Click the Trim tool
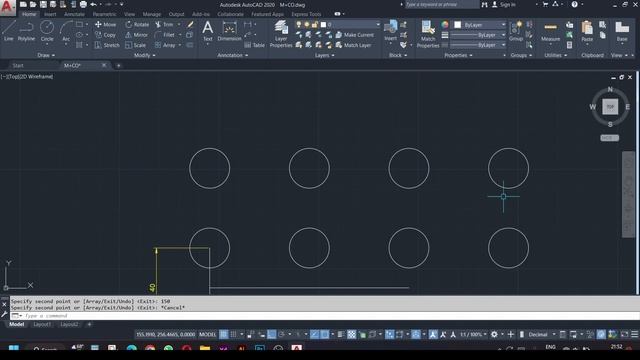This screenshot has height=360, width=640. (164, 24)
